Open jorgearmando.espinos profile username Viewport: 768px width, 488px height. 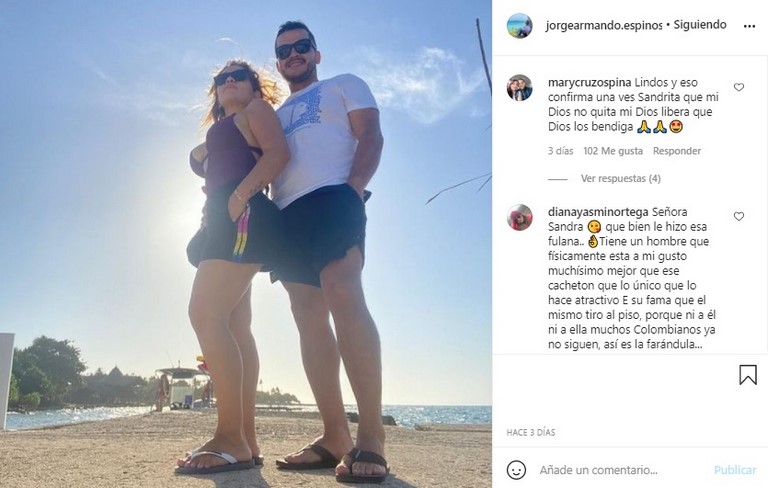(x=604, y=25)
